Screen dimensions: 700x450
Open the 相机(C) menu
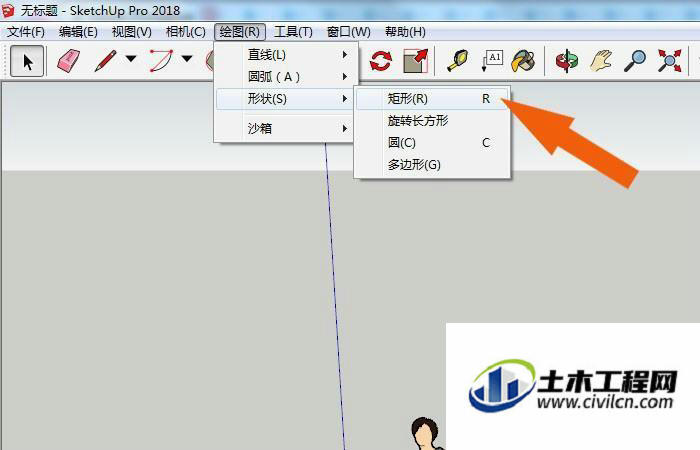(x=185, y=32)
